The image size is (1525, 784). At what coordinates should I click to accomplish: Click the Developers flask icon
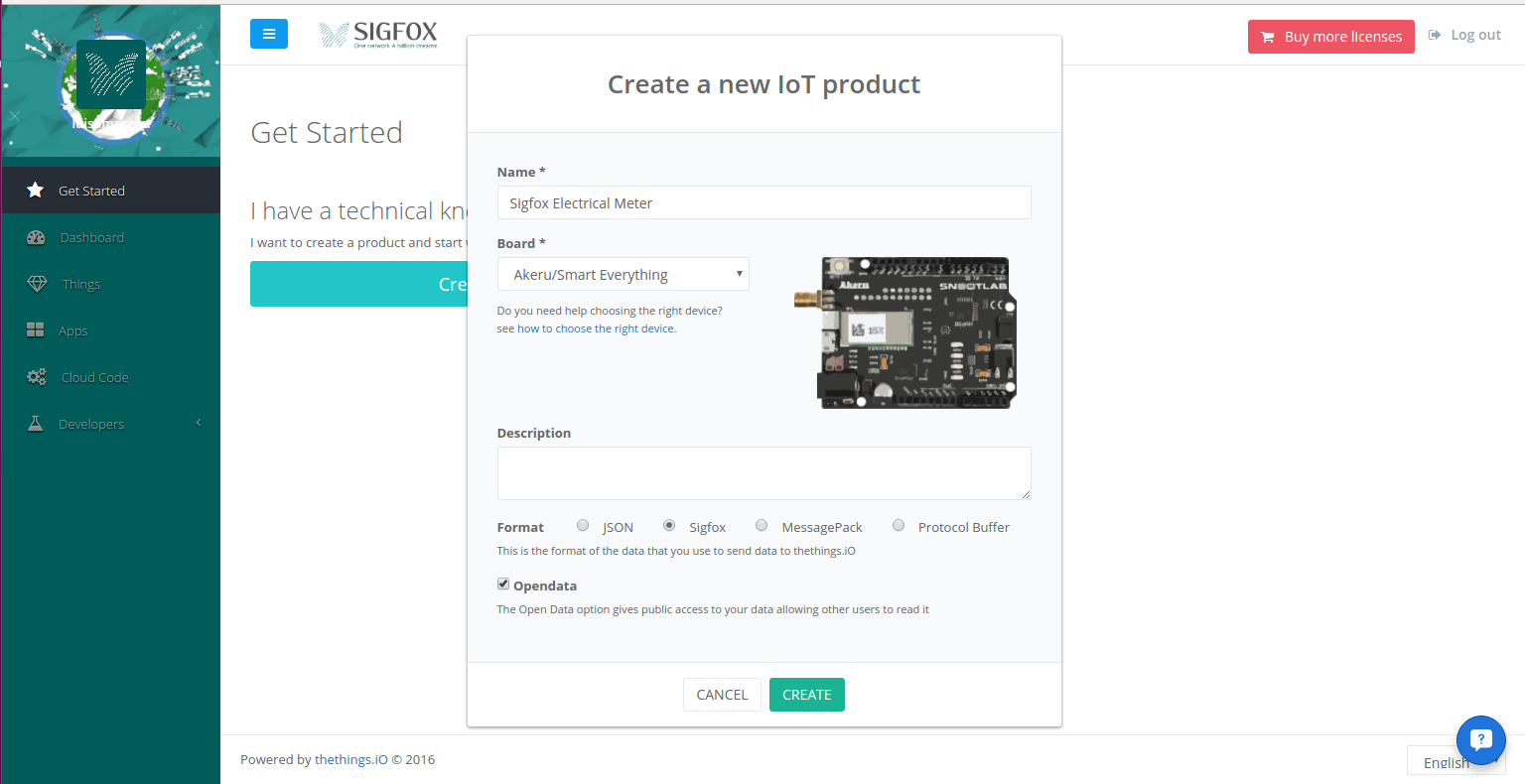(35, 424)
